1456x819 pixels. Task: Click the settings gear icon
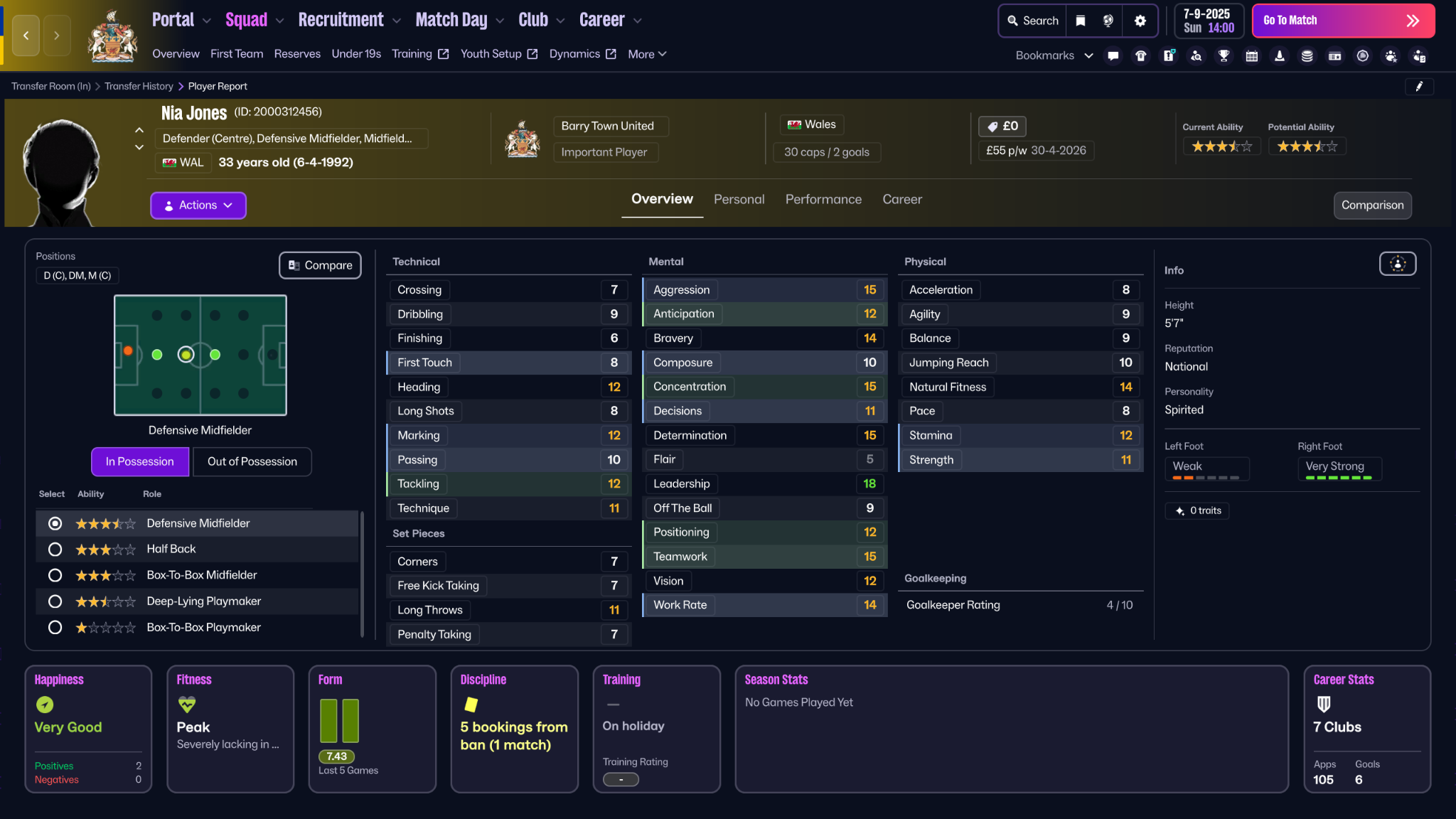point(1140,21)
